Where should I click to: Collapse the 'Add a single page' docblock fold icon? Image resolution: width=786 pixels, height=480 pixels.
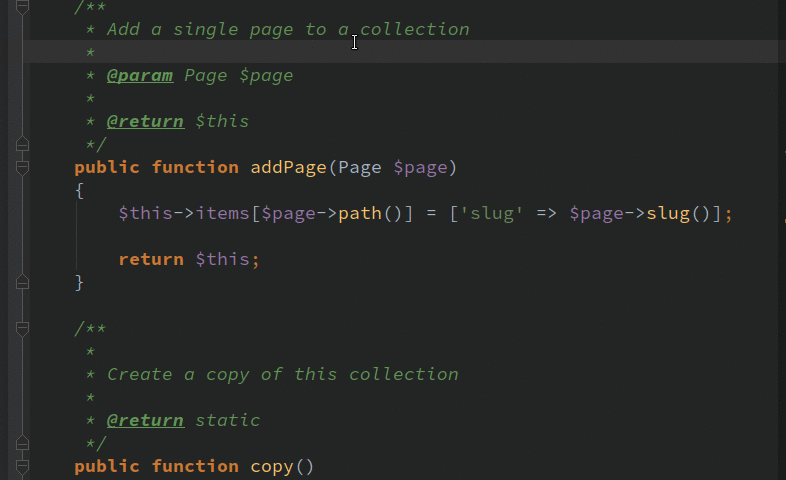point(22,7)
